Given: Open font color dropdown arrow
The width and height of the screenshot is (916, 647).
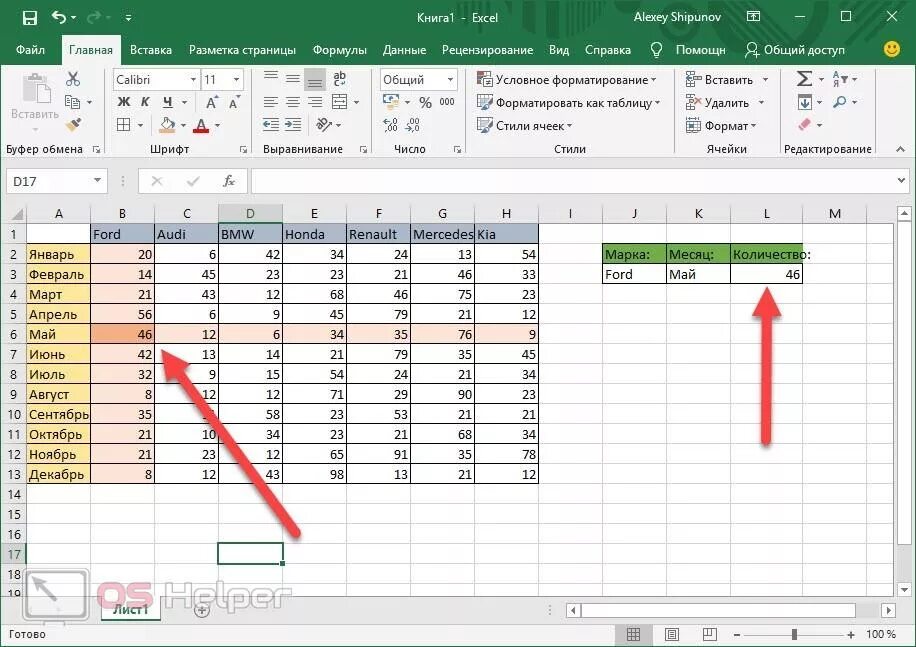Looking at the screenshot, I should pyautogui.click(x=217, y=125).
